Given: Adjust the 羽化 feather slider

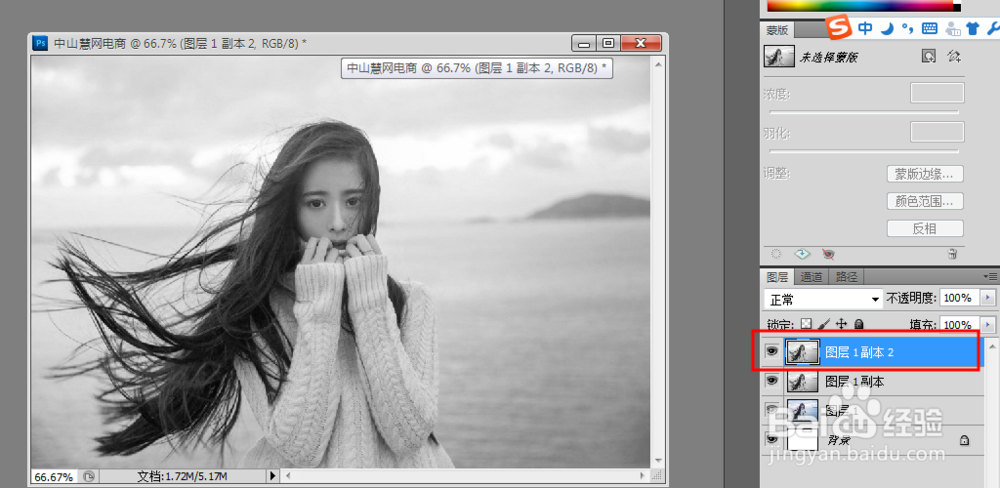Looking at the screenshot, I should [x=864, y=151].
